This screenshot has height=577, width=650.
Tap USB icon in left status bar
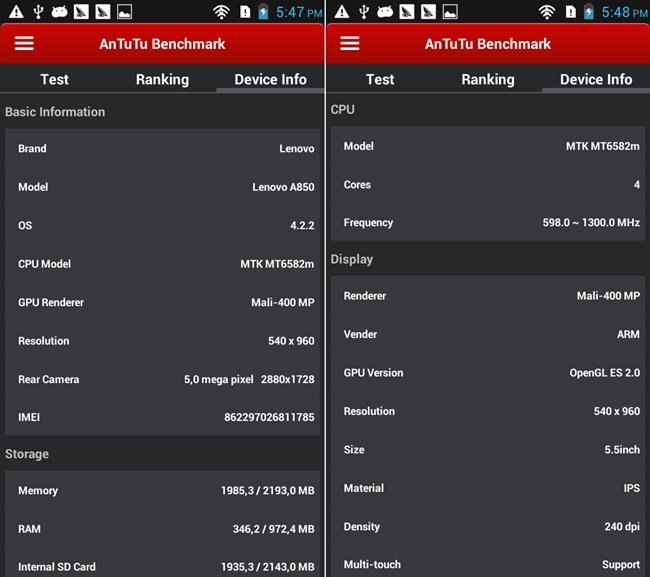[38, 12]
